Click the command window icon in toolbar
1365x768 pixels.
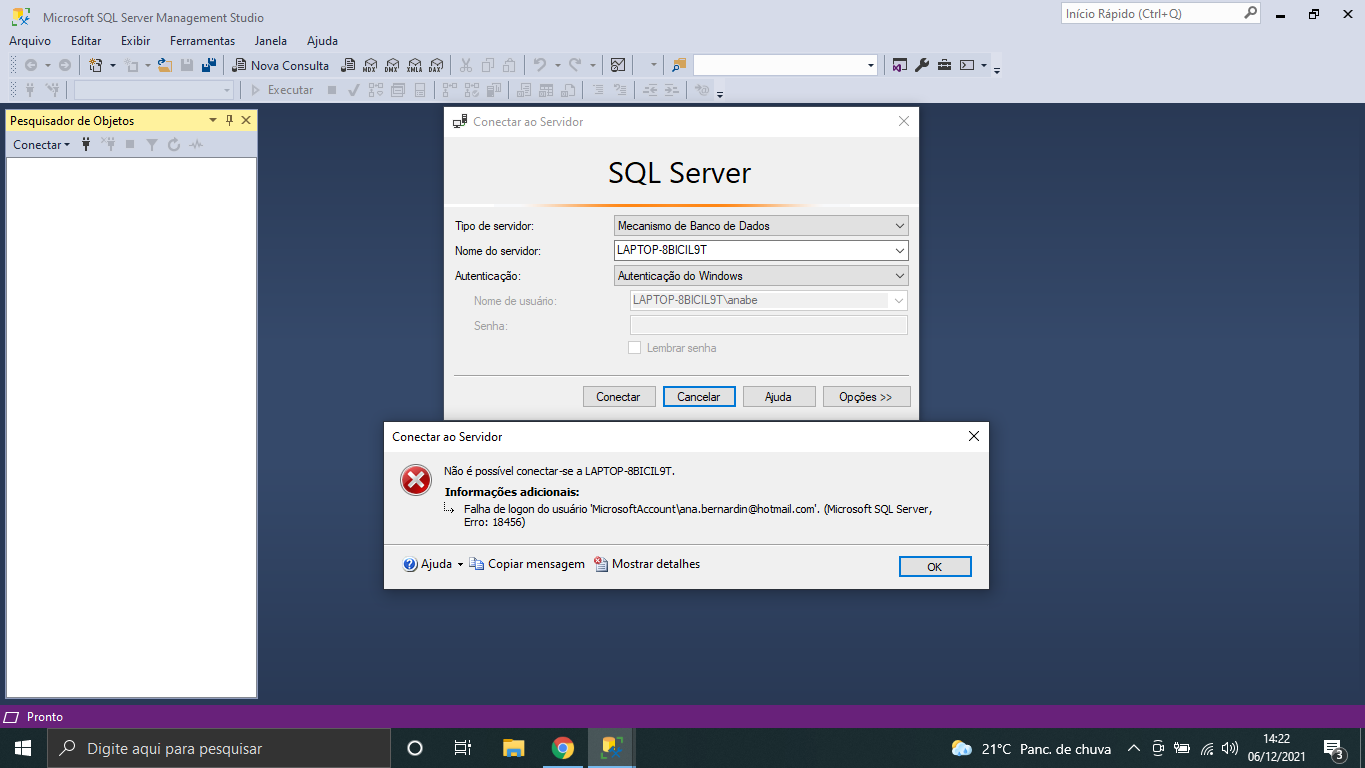pos(967,65)
